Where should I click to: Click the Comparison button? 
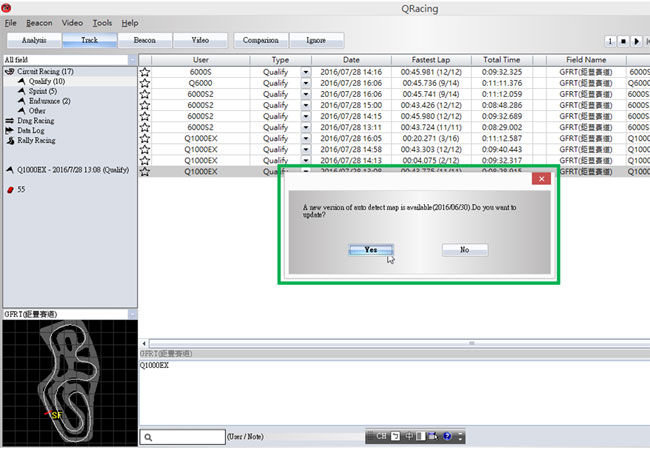click(261, 40)
